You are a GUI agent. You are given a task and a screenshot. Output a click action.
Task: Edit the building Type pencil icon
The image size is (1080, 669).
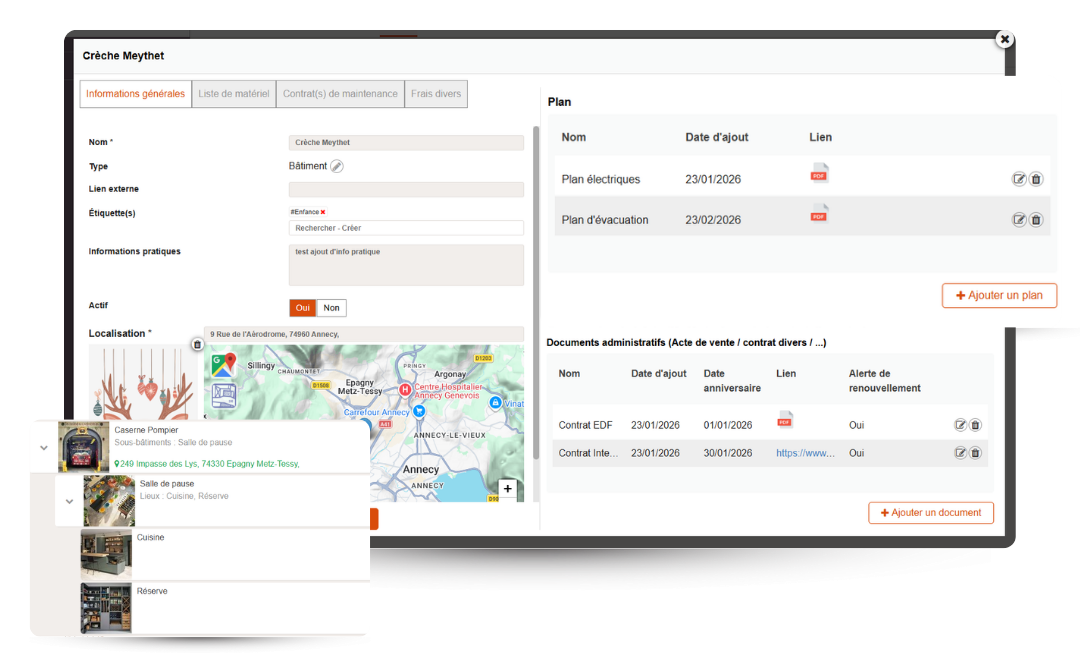tap(337, 167)
